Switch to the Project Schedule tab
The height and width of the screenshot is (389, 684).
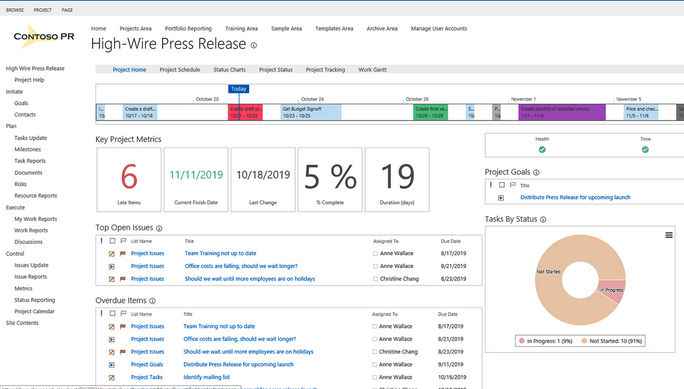[180, 69]
